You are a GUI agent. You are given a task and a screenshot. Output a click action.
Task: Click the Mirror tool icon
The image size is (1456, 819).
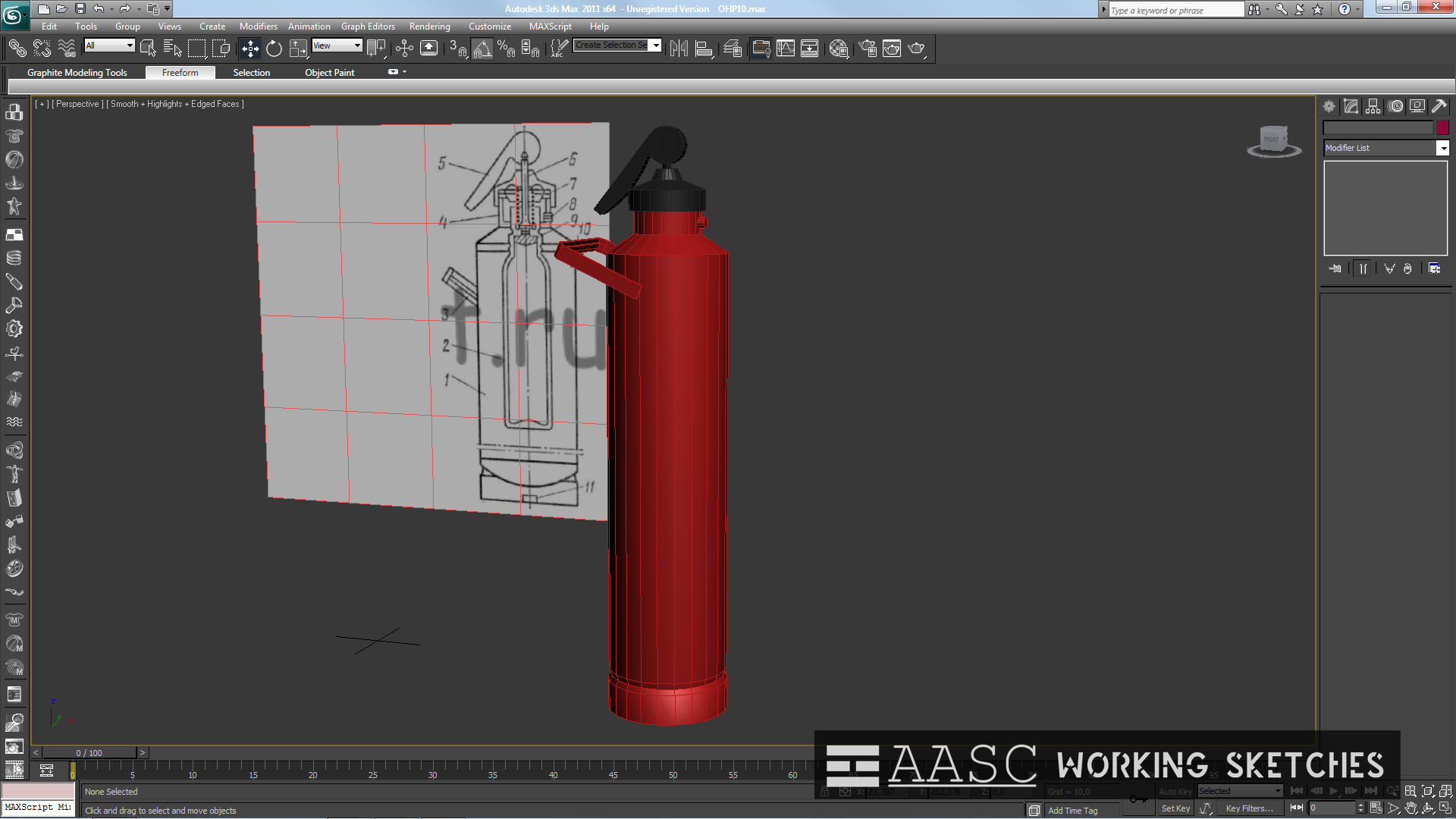click(679, 49)
